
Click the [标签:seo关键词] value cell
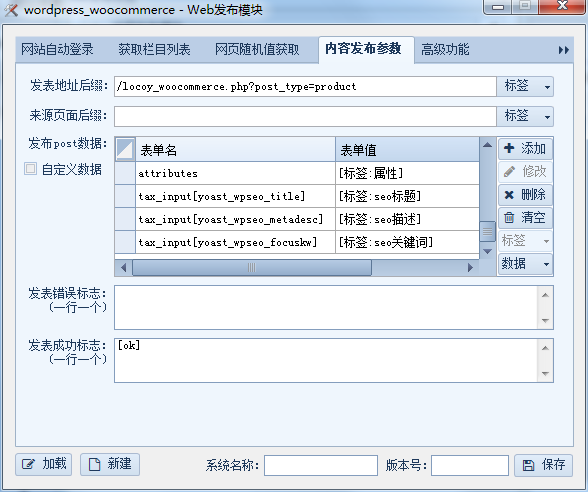pyautogui.click(x=407, y=242)
